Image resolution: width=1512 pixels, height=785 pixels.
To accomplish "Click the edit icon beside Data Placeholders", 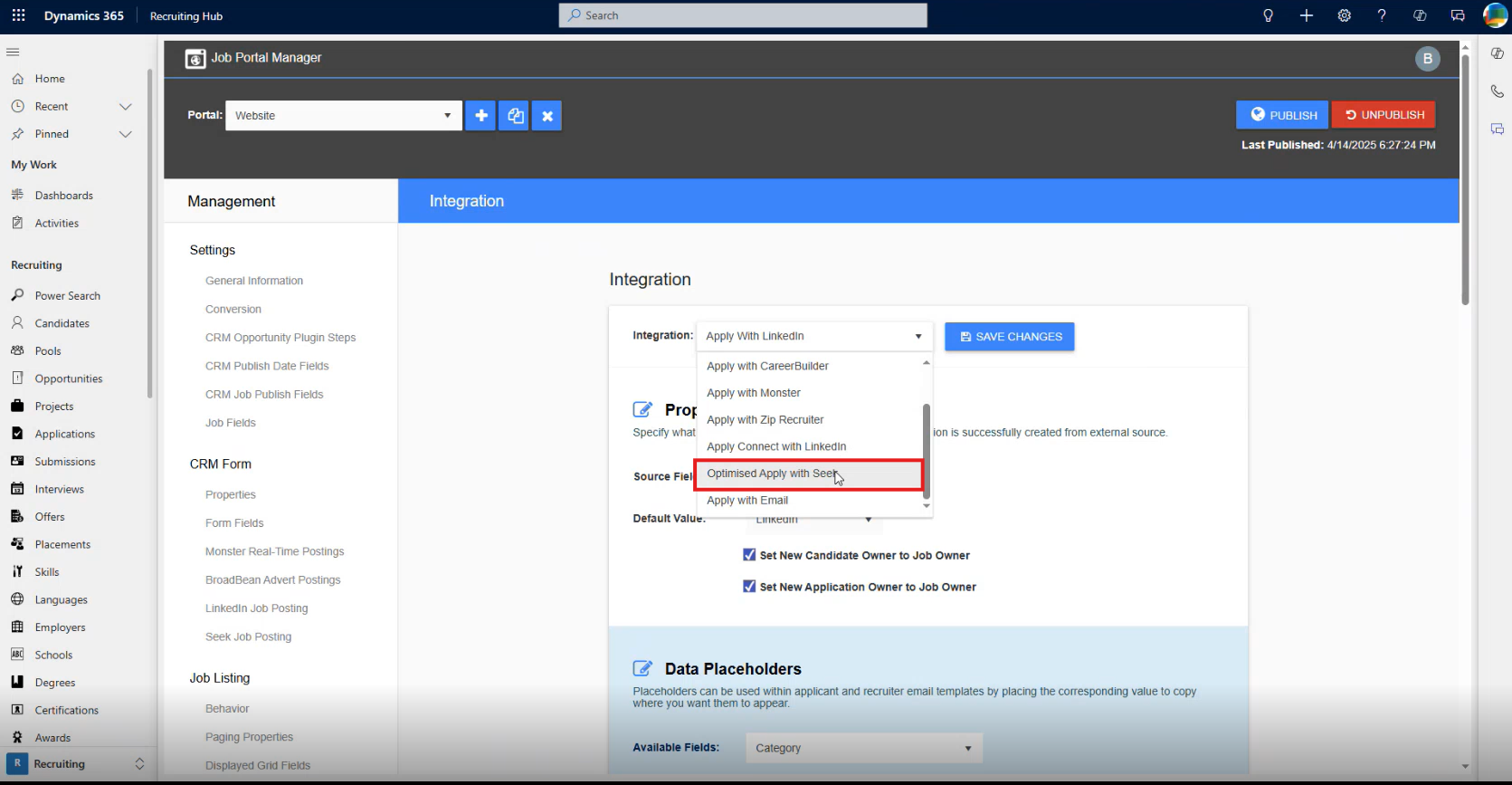I will tap(642, 668).
